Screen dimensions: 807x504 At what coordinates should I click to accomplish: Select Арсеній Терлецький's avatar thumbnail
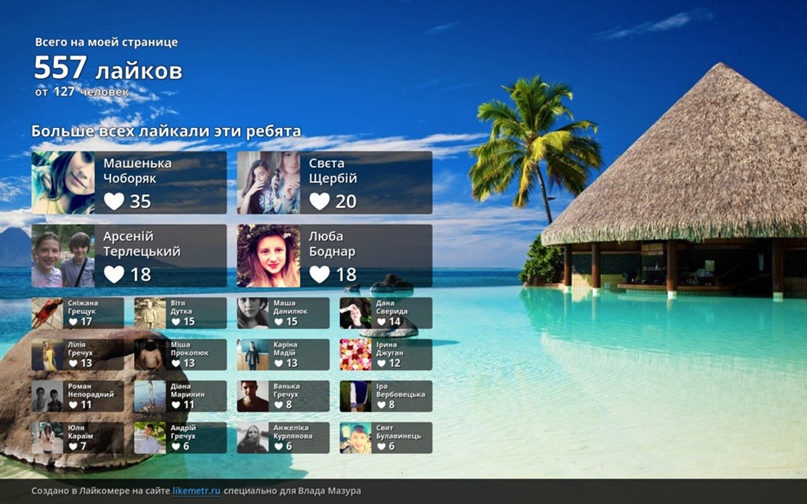(x=63, y=256)
